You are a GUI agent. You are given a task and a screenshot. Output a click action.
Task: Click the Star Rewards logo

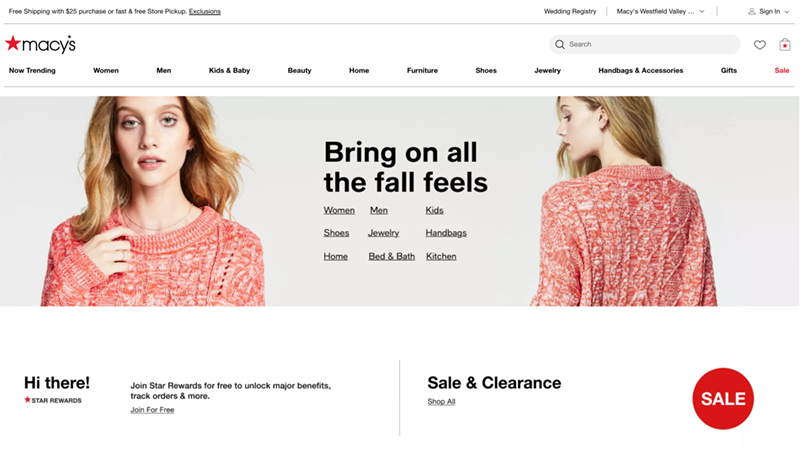coord(53,400)
